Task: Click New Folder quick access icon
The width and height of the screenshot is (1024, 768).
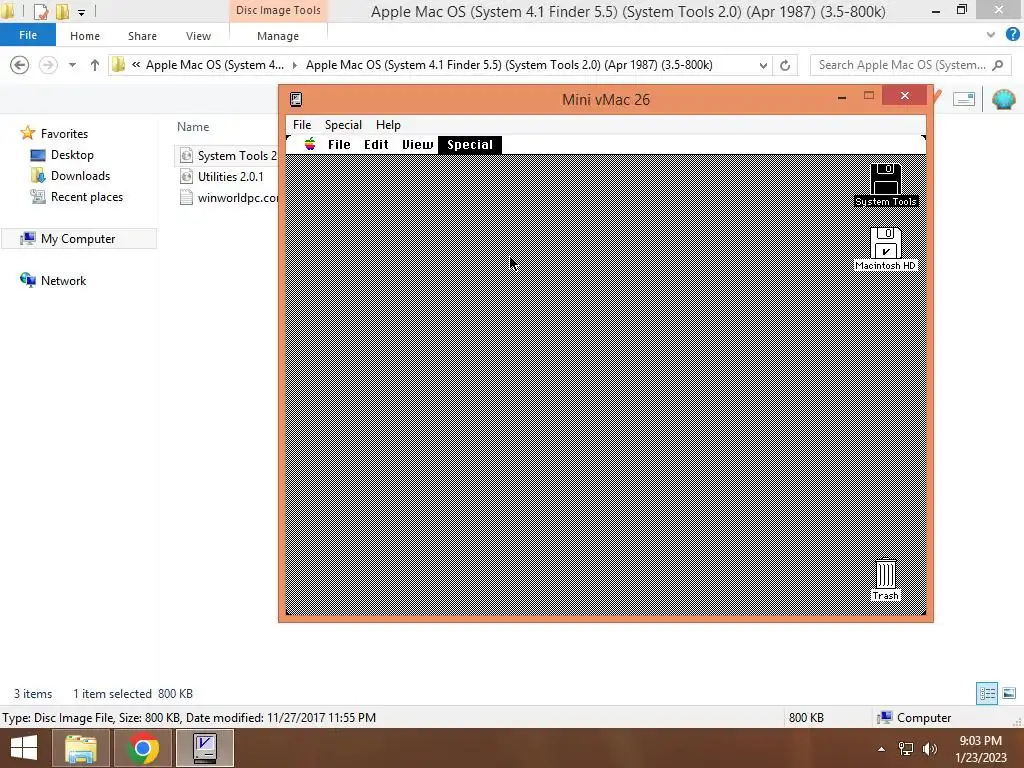Action: [62, 11]
